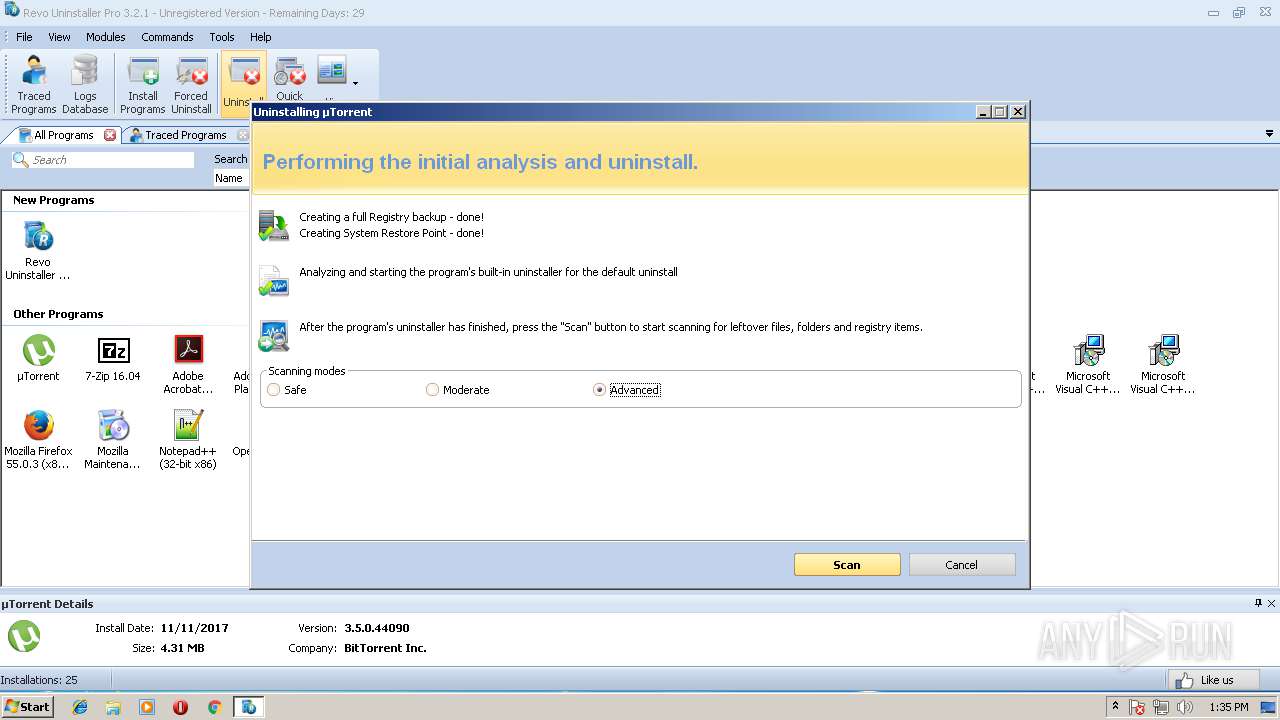
Task: Expand the tab list dropdown arrow
Action: [x=1270, y=134]
